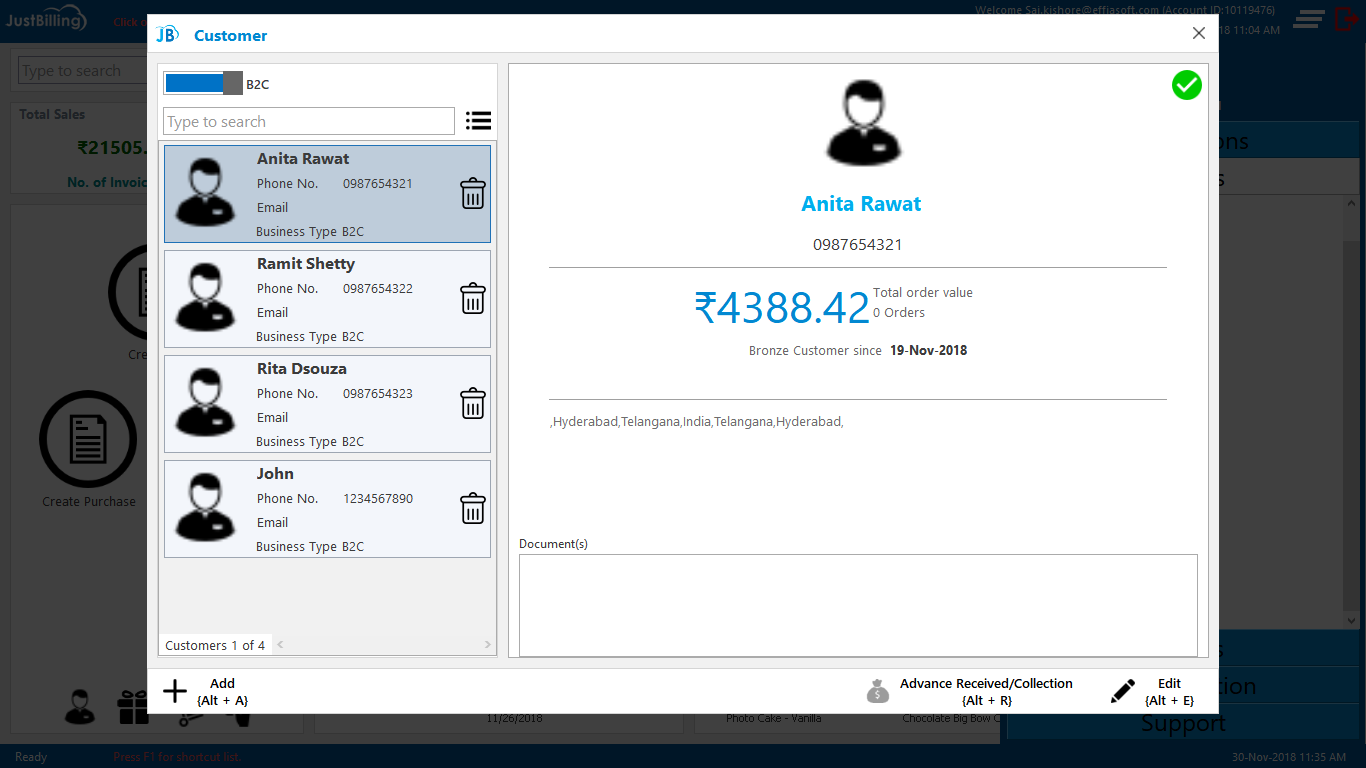The width and height of the screenshot is (1366, 768).
Task: Delete the Anita Rawat customer record
Action: [473, 193]
